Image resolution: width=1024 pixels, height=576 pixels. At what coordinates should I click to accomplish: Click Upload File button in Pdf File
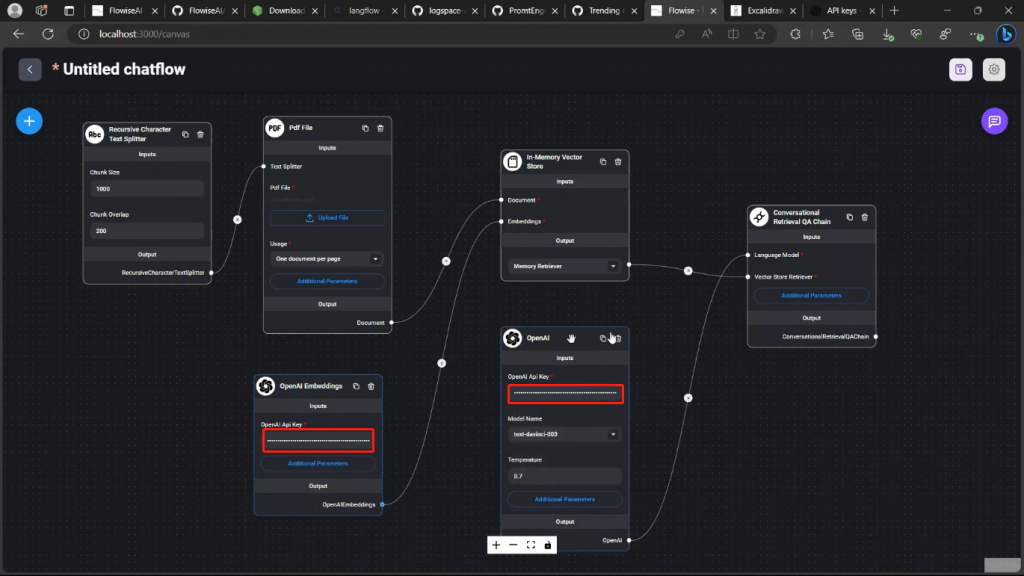(327, 217)
